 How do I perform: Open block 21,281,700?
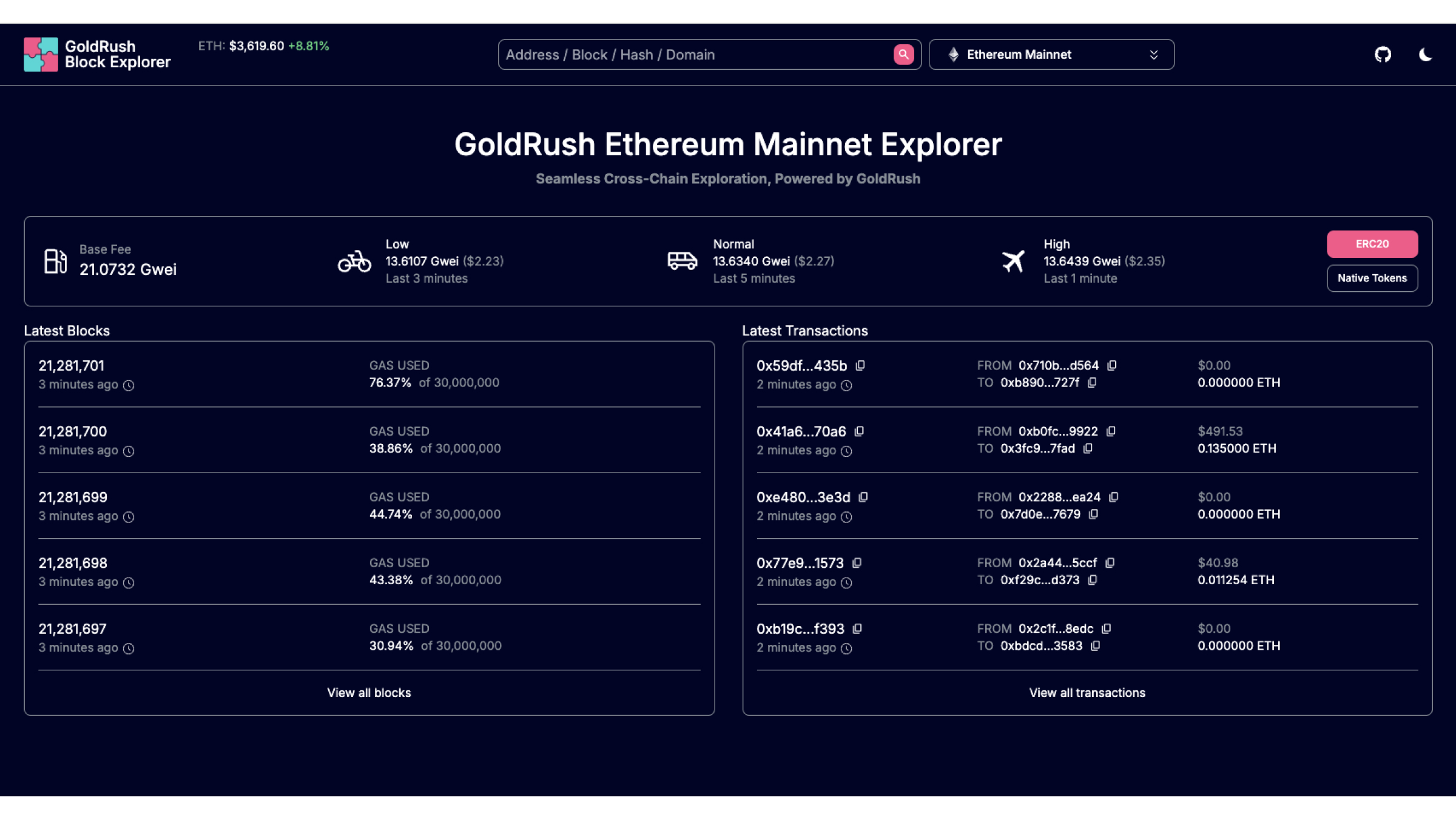pos(73,431)
